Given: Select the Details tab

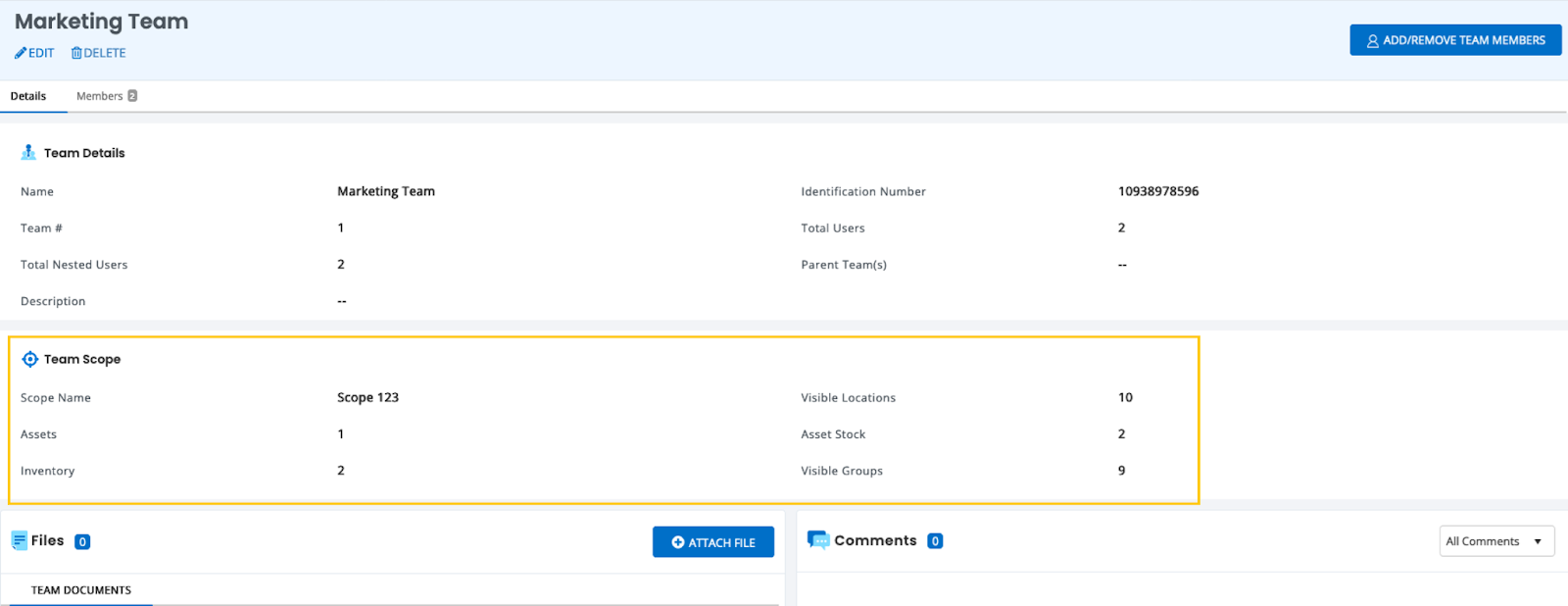Looking at the screenshot, I should point(28,96).
